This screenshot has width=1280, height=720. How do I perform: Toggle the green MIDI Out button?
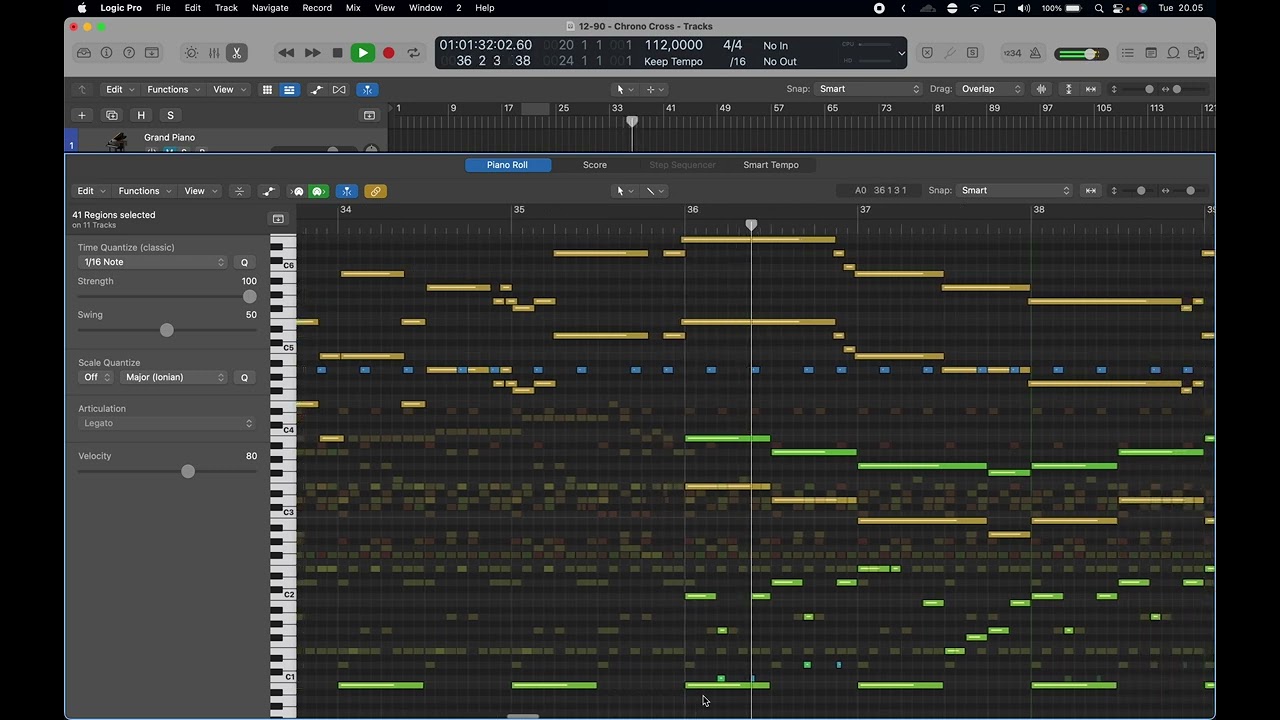(318, 191)
